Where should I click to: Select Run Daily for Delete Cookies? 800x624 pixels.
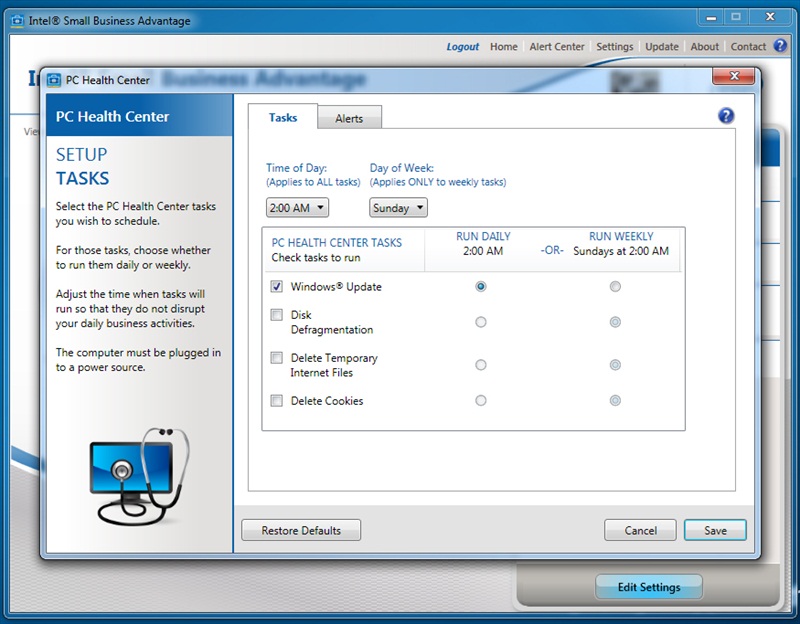click(x=481, y=401)
